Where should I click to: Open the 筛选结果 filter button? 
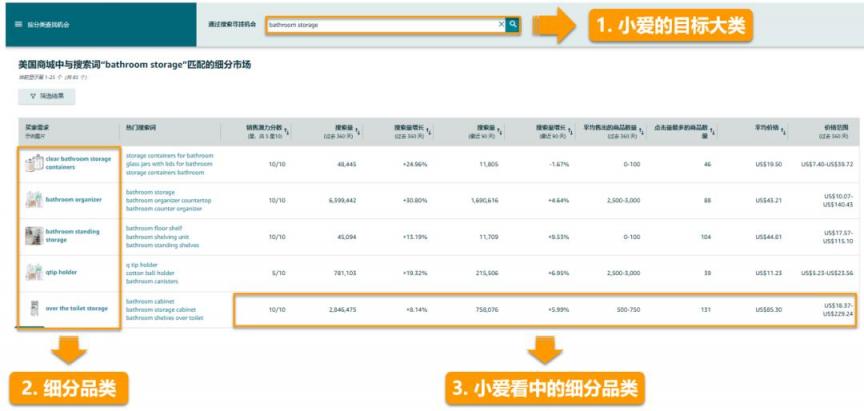47,96
